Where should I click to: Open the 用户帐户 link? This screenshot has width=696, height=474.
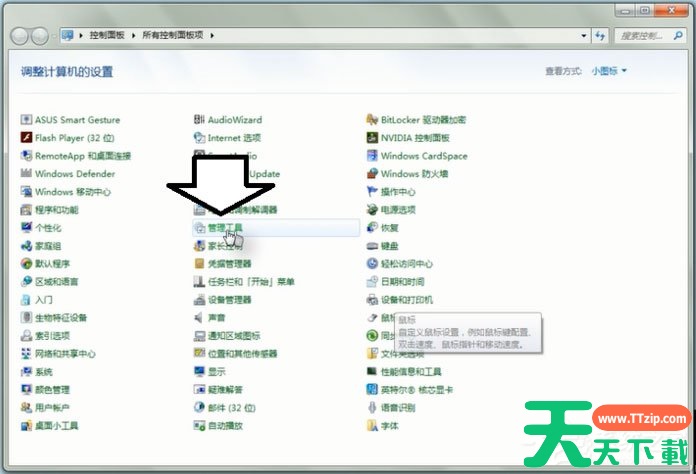click(x=52, y=407)
